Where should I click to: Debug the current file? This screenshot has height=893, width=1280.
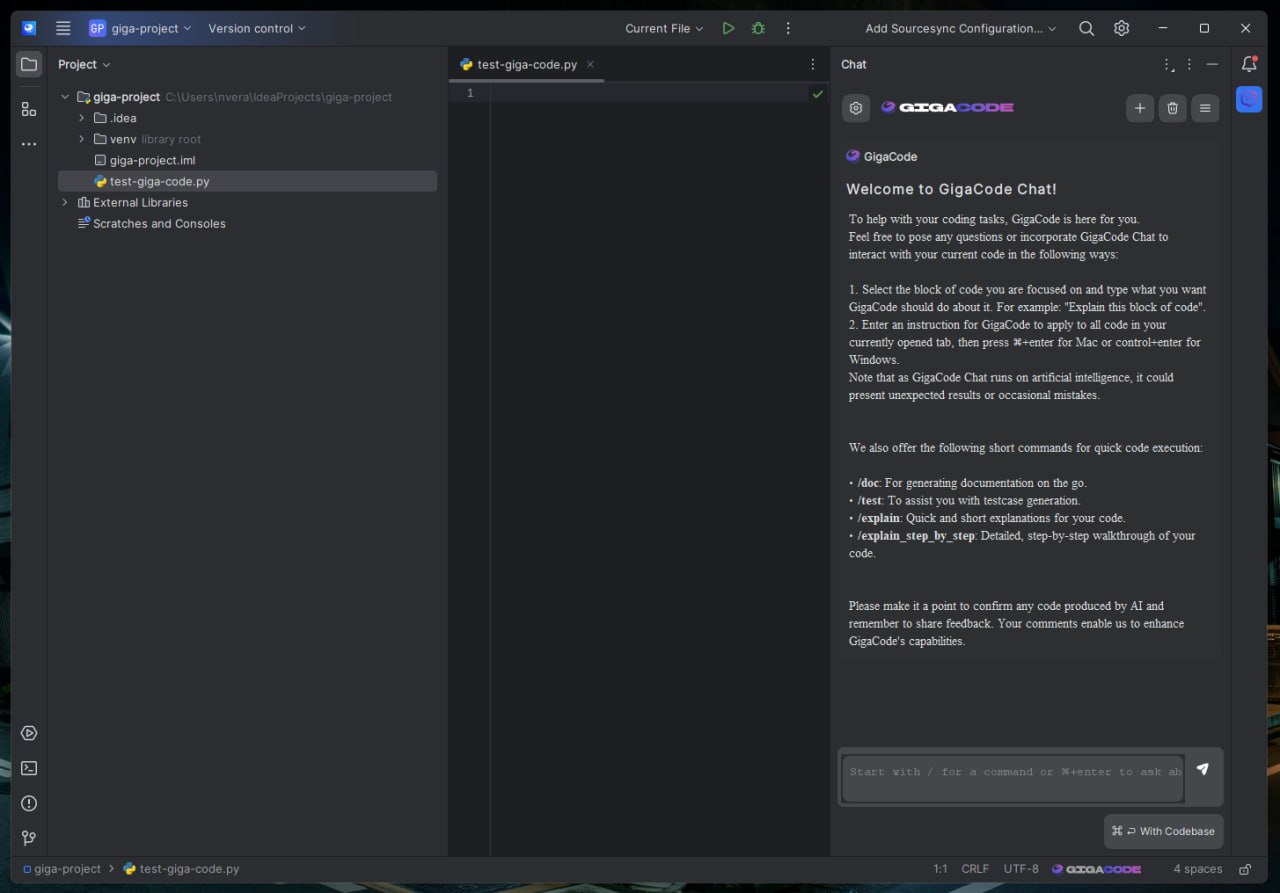758,28
